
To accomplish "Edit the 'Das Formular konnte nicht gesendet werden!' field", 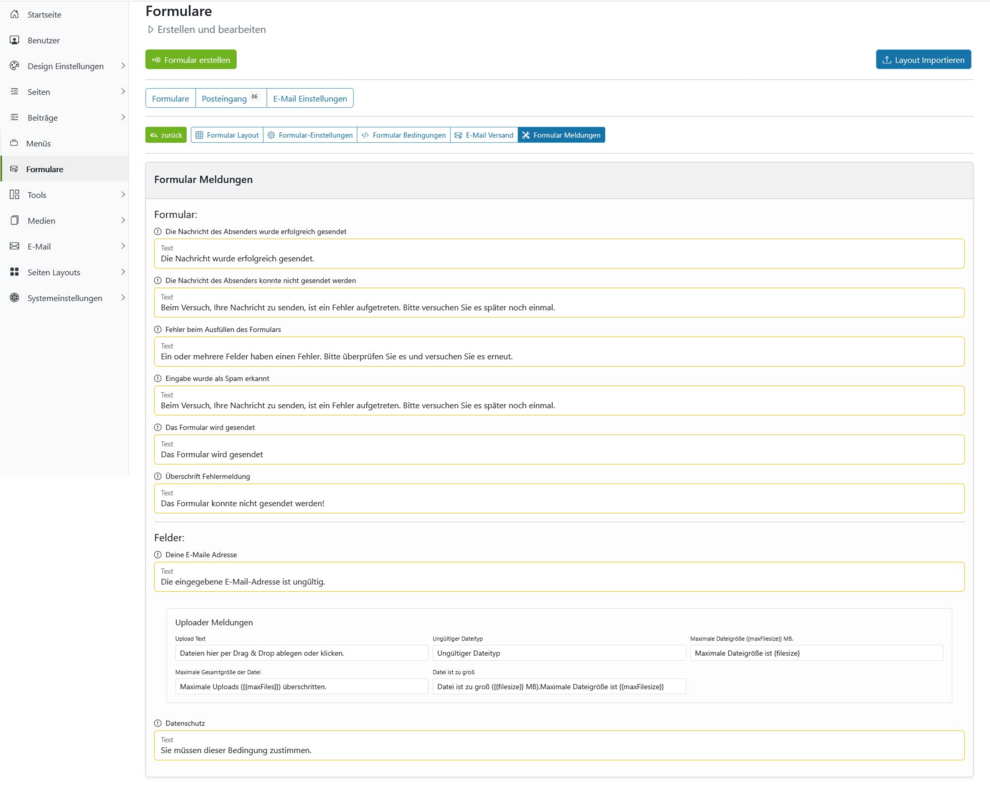I will tap(559, 499).
